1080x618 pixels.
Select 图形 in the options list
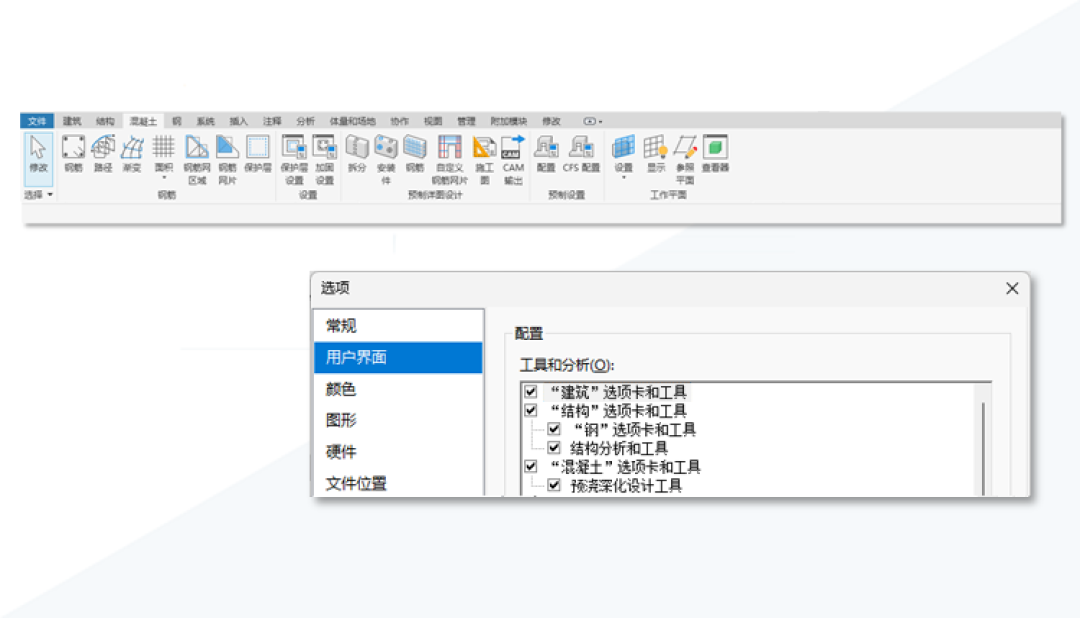point(398,420)
